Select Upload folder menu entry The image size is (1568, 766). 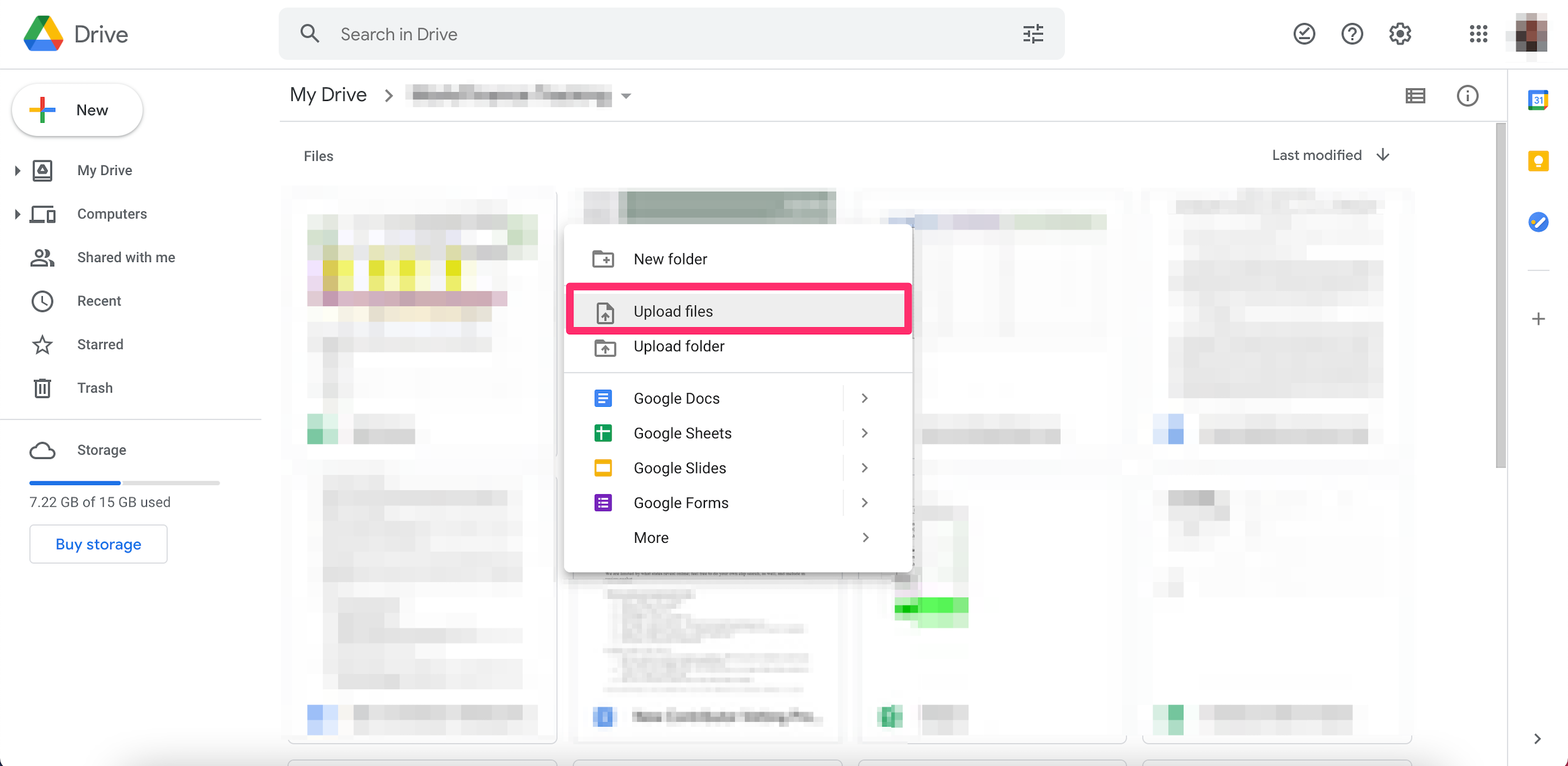tap(738, 347)
